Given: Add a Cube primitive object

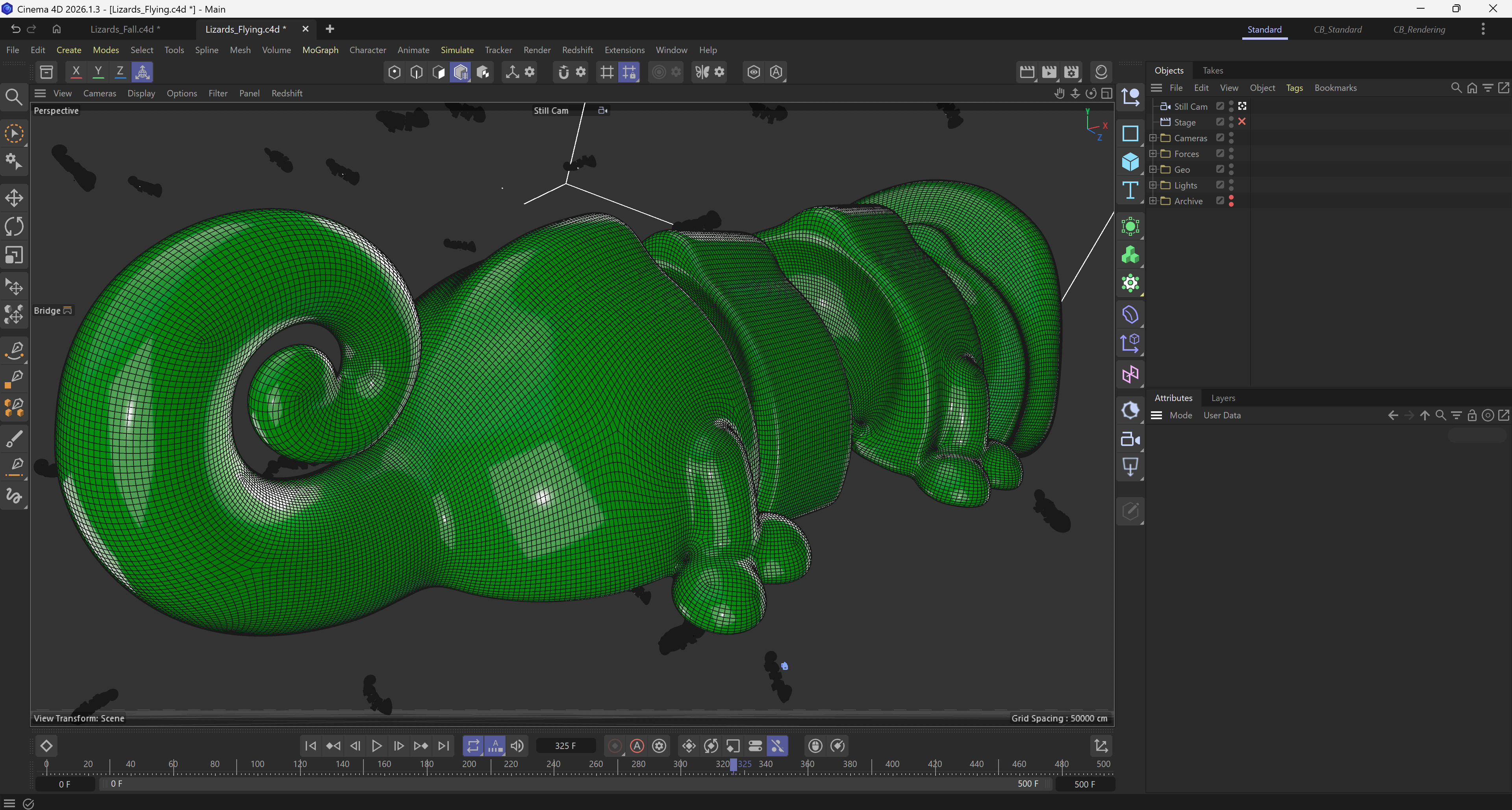Looking at the screenshot, I should [1130, 162].
